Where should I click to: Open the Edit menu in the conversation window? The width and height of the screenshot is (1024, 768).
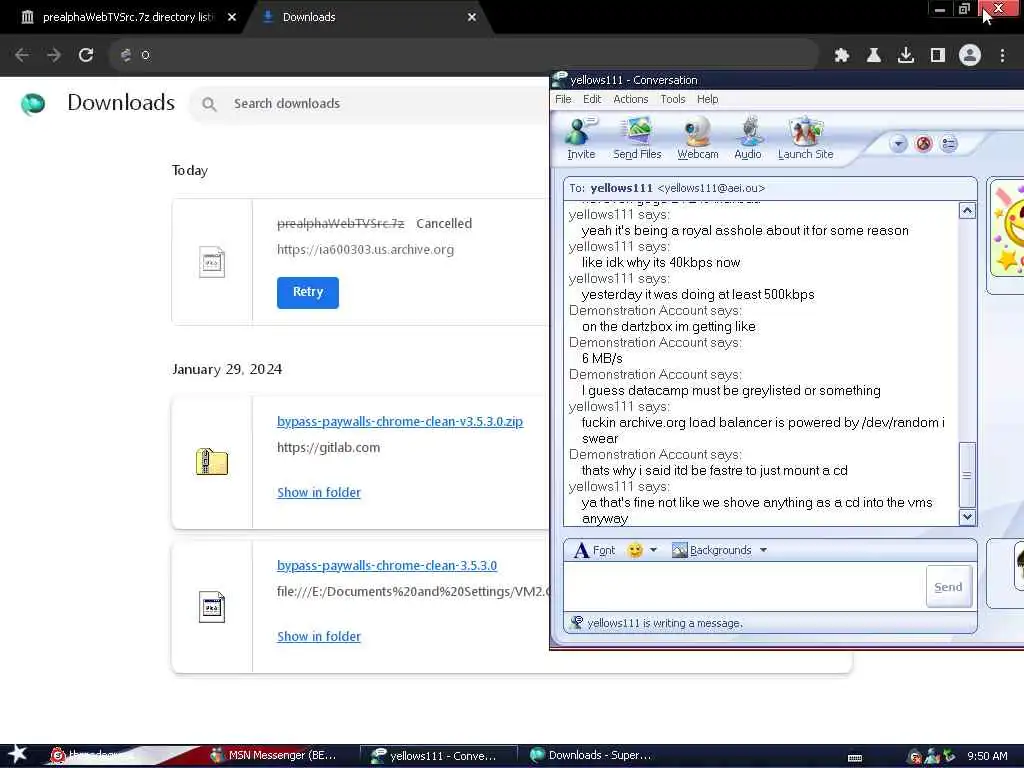pyautogui.click(x=592, y=99)
